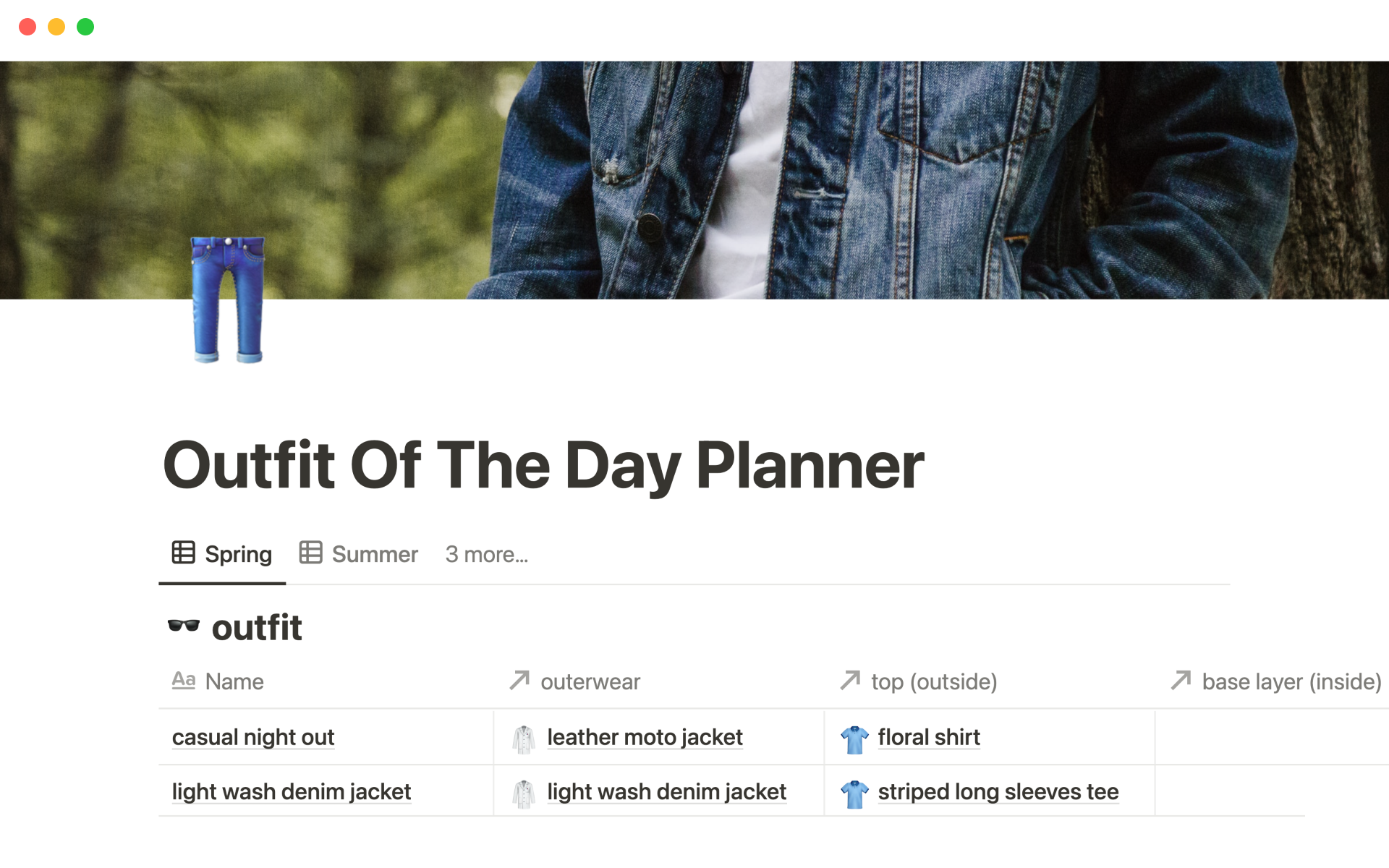Click the Outfit Of The Day Planner title
1389x868 pixels.
[x=543, y=465]
